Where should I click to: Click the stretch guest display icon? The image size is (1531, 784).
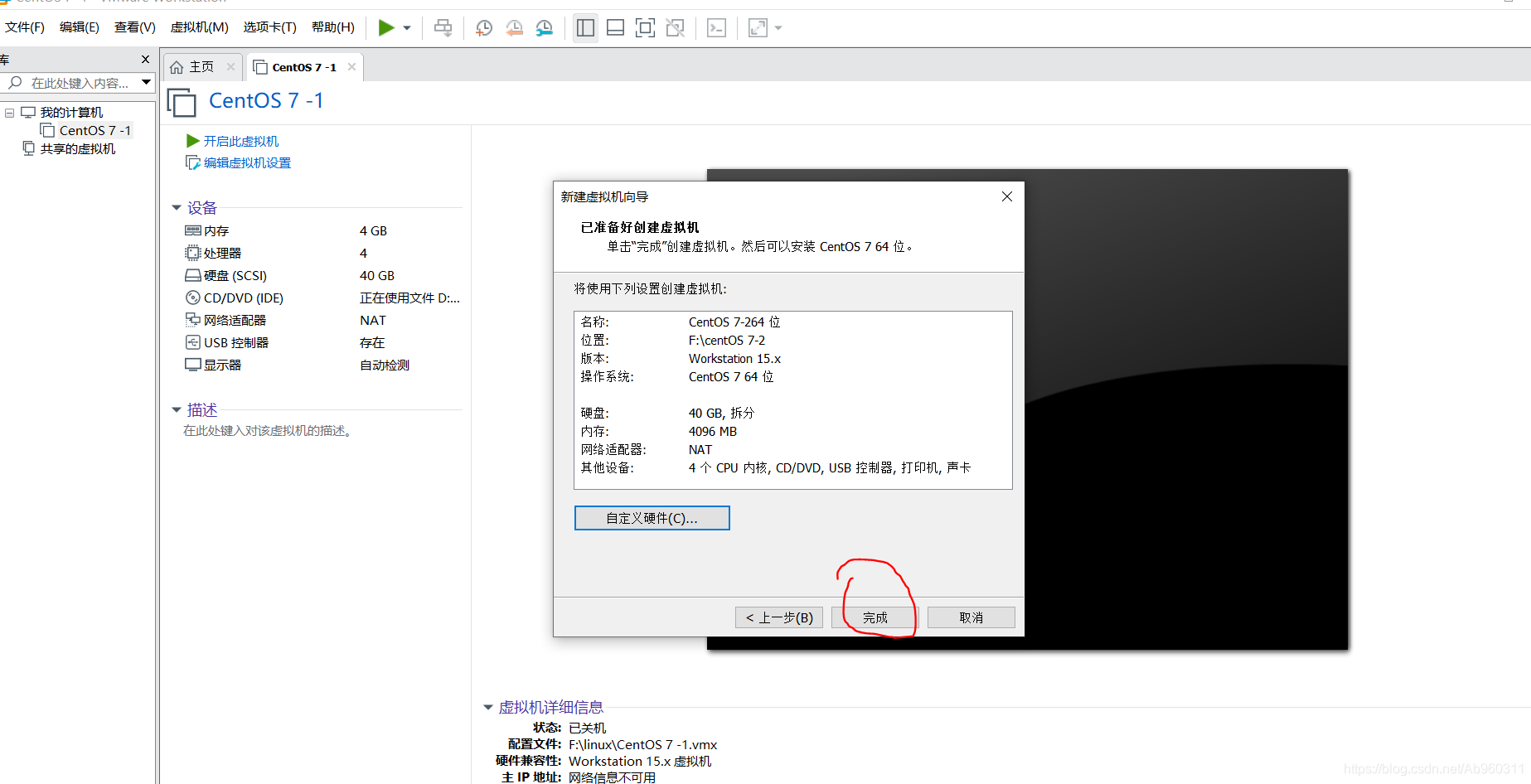pyautogui.click(x=758, y=28)
